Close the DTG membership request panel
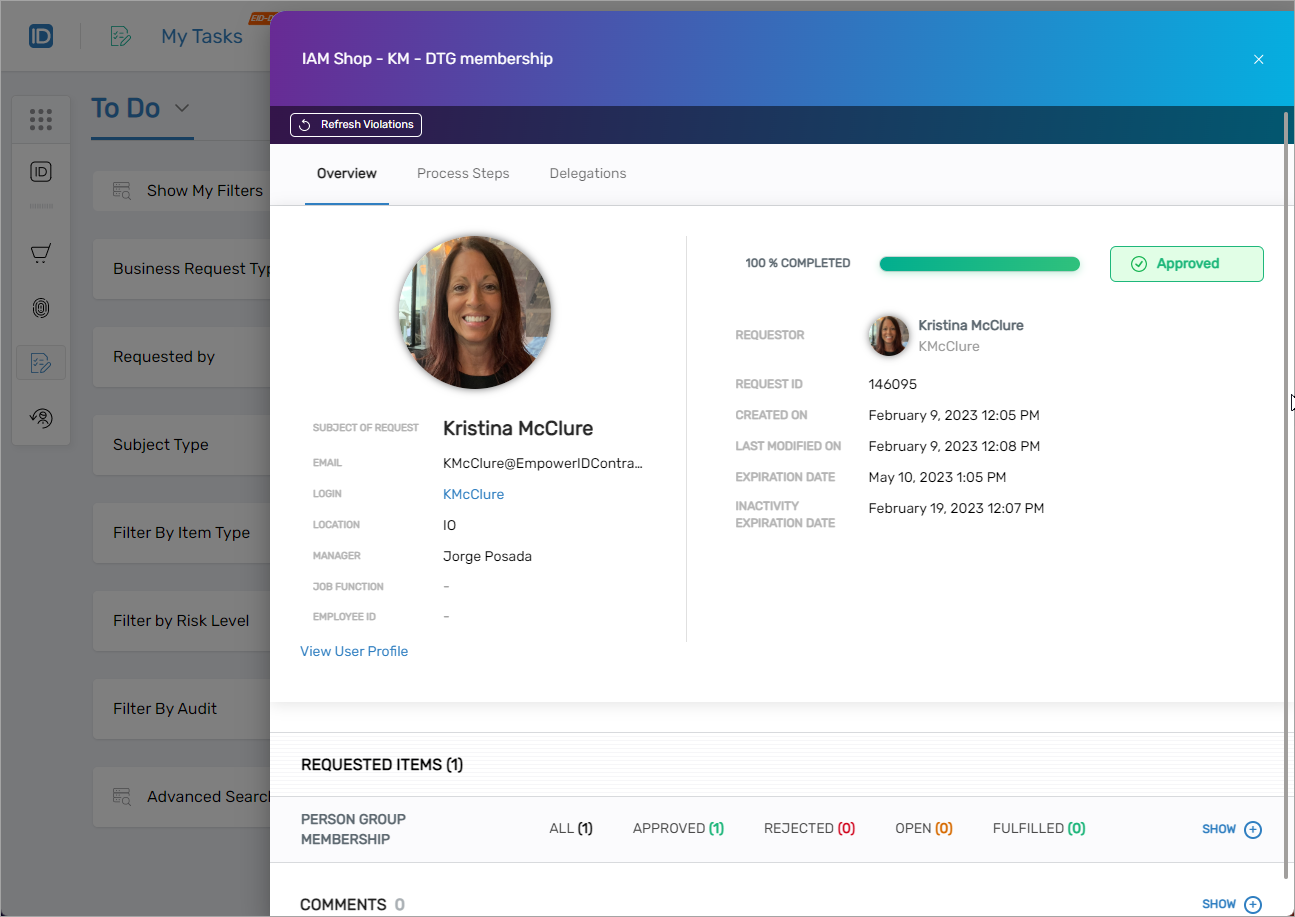The width and height of the screenshot is (1295, 917). coord(1258,59)
